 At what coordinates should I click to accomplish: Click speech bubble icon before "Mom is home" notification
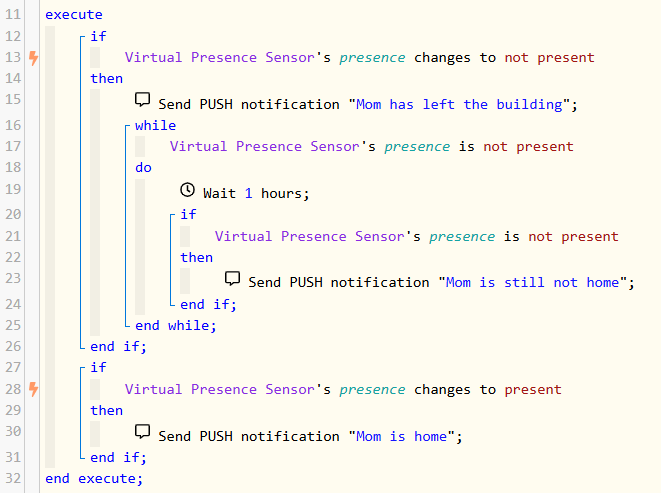(x=143, y=434)
